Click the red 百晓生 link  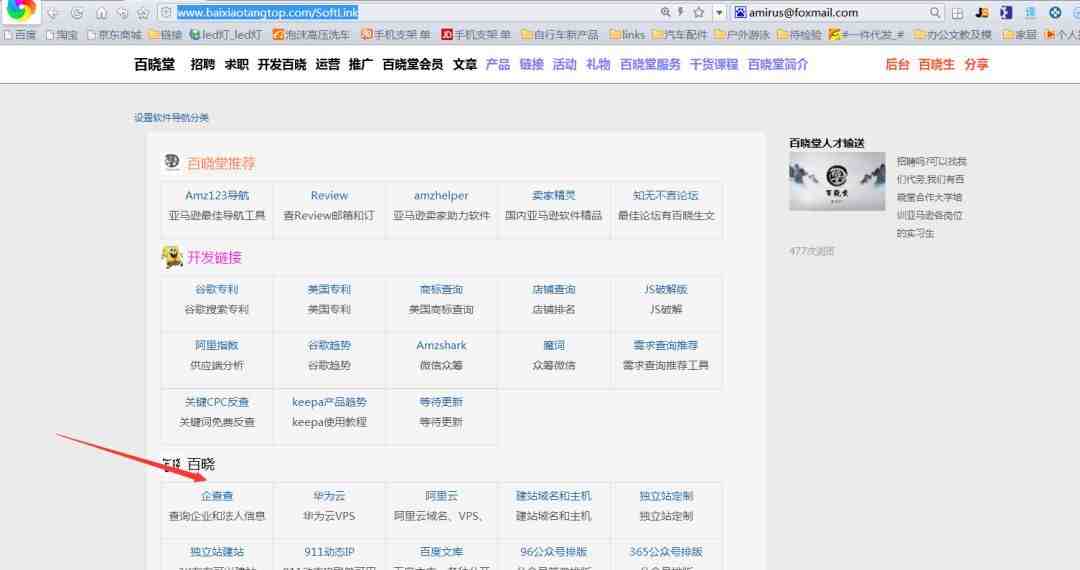point(937,64)
